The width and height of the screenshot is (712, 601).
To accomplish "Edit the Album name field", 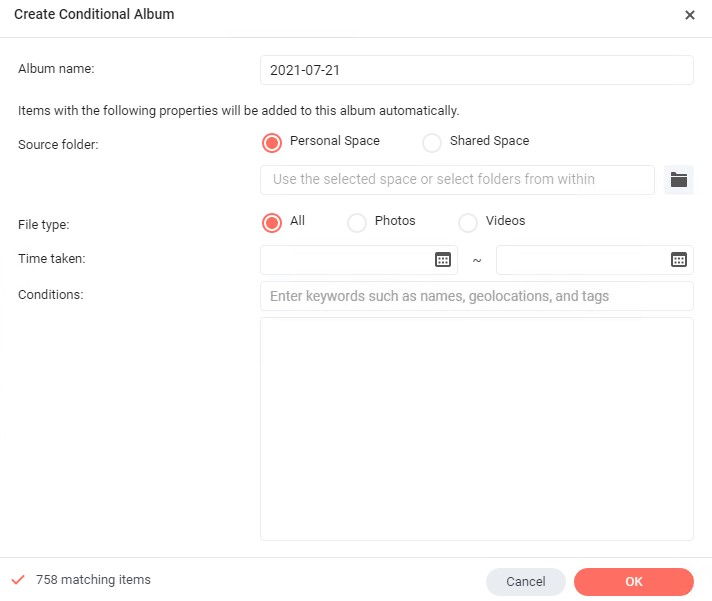I will pos(477,70).
